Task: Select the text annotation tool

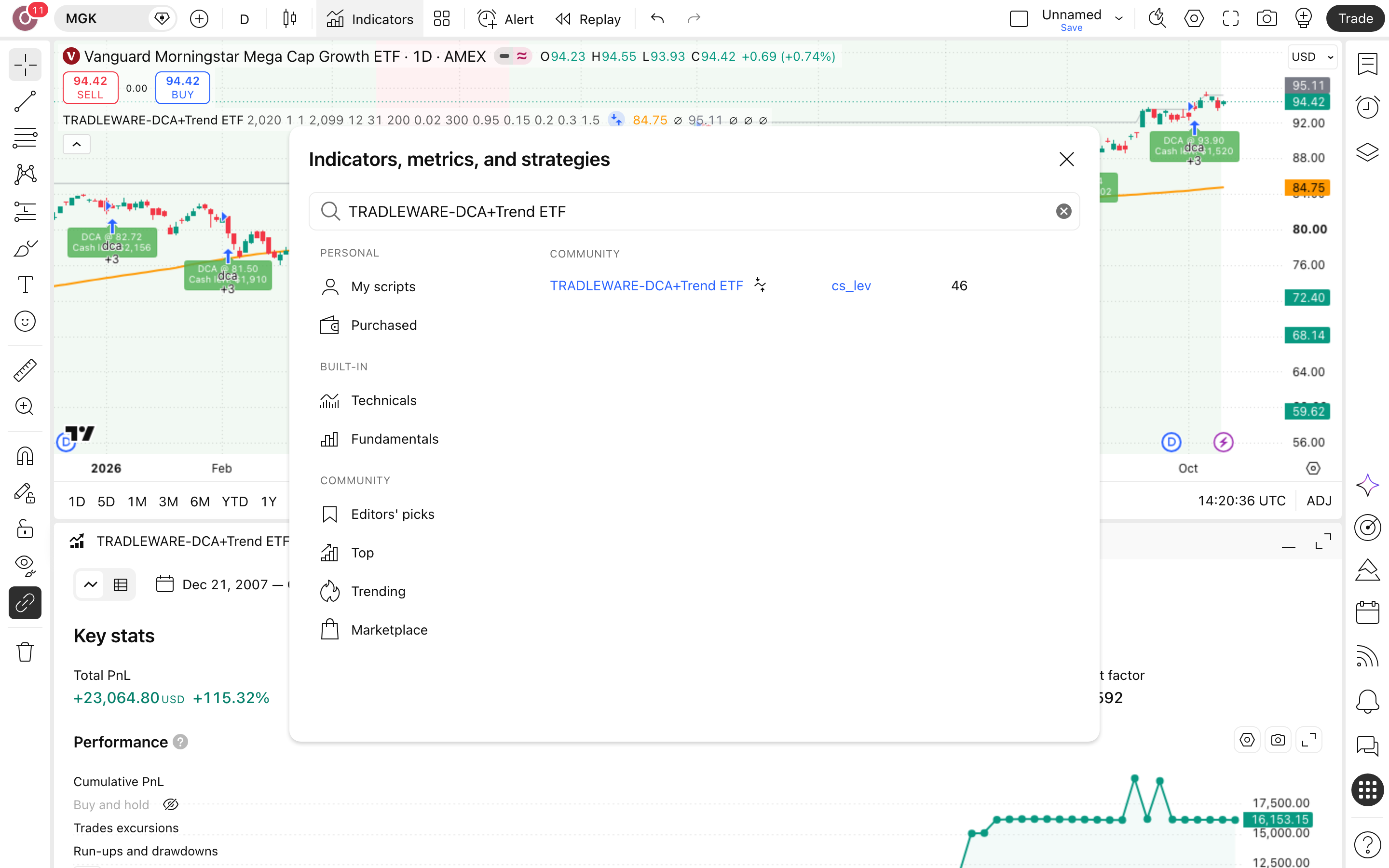Action: point(25,285)
